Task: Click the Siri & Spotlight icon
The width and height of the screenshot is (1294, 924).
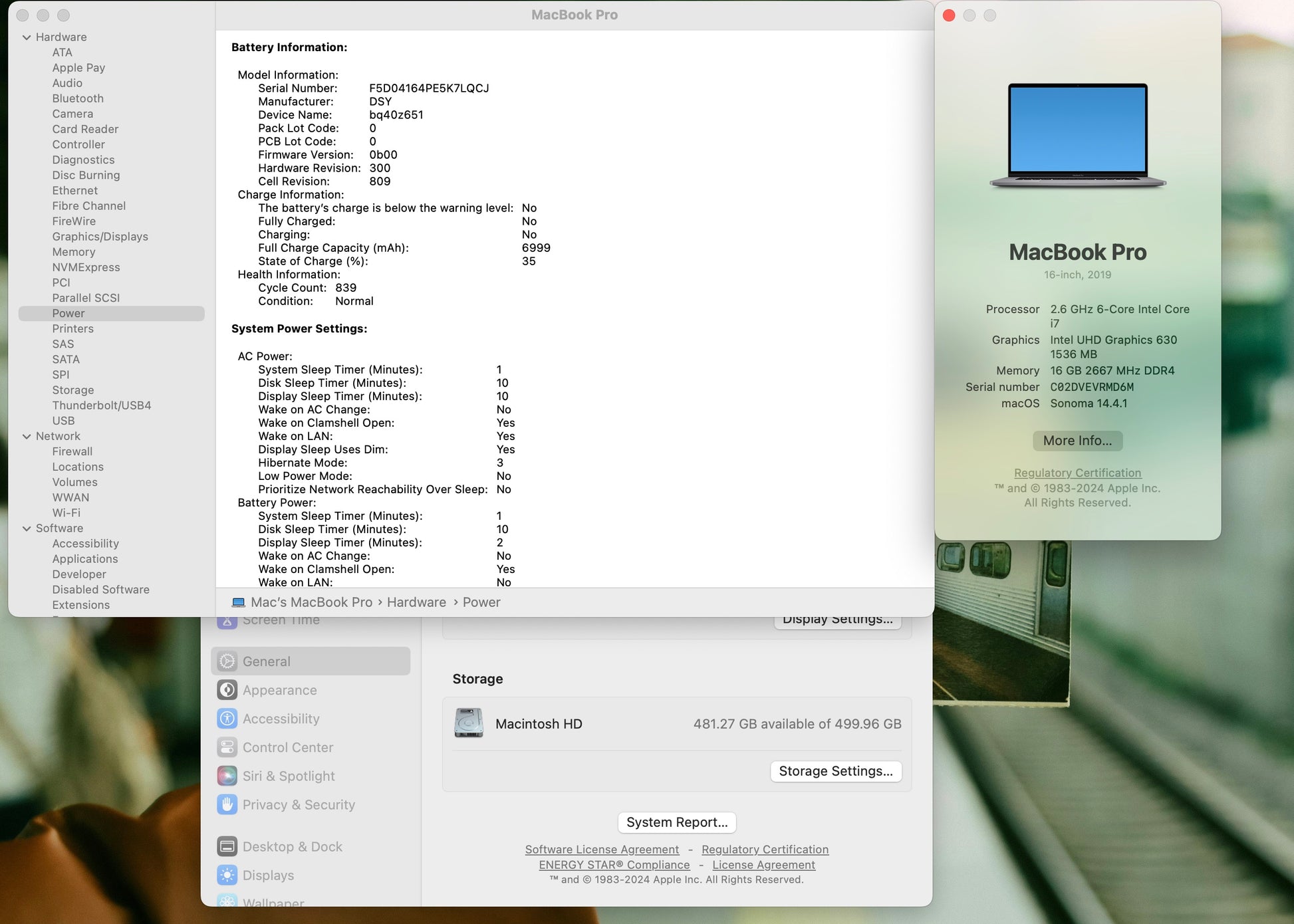Action: (x=227, y=776)
